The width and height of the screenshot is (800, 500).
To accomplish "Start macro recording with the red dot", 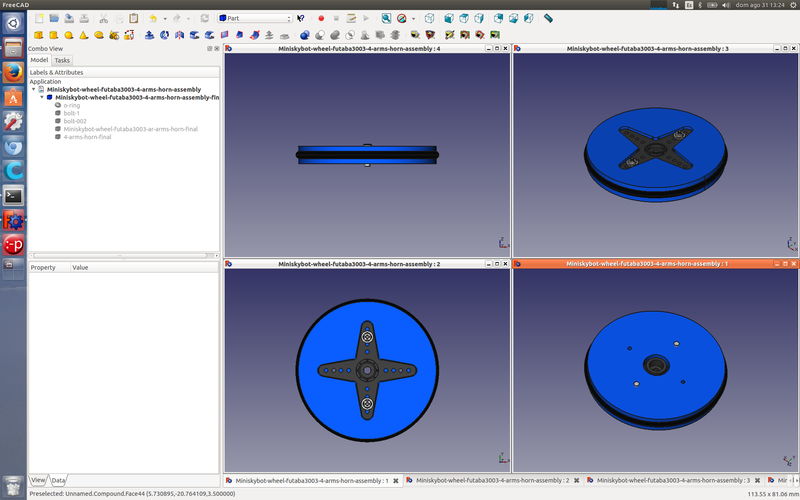I will click(321, 18).
